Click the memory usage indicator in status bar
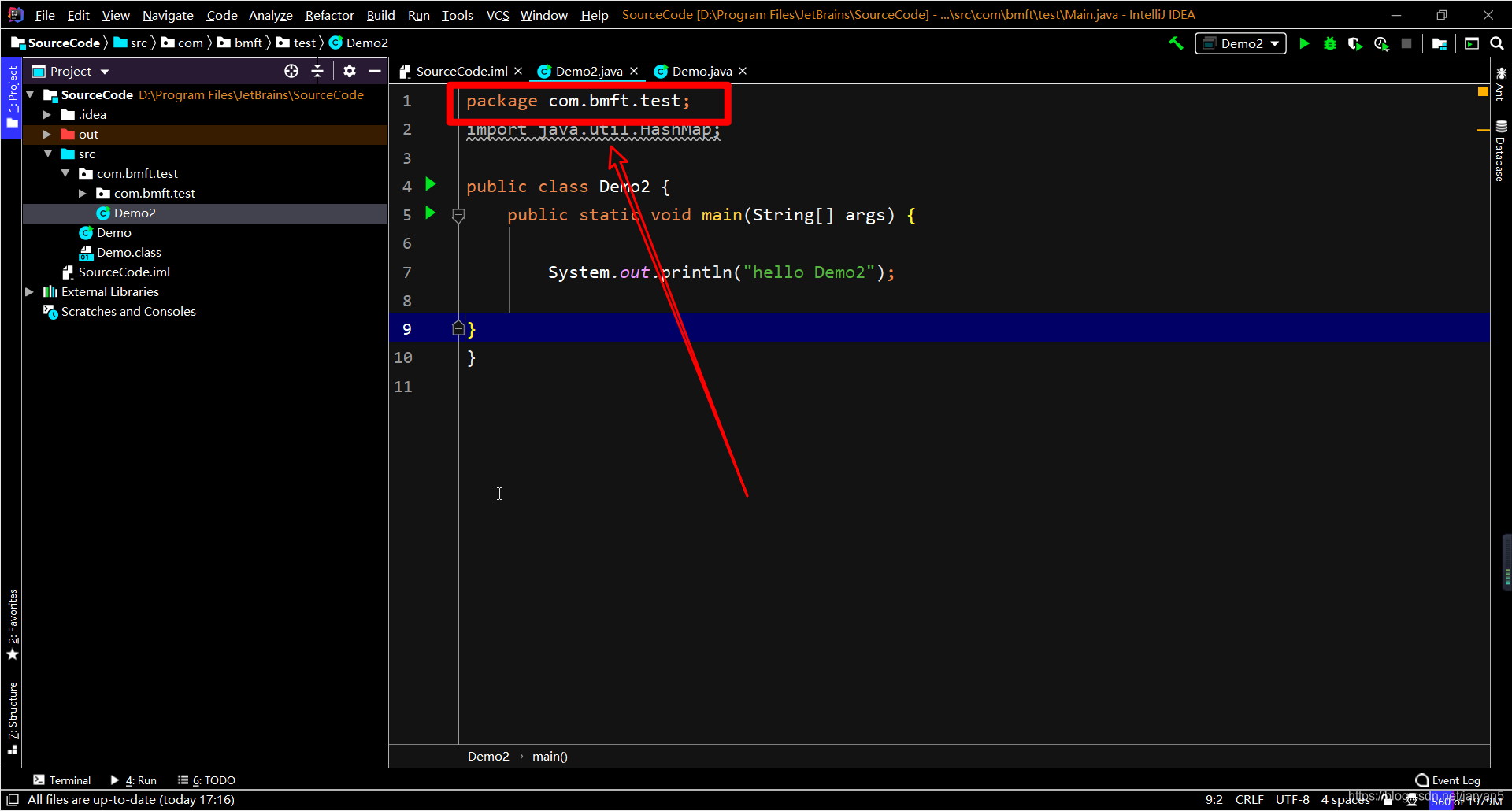Viewport: 1512px width, 811px height. [x=1466, y=802]
